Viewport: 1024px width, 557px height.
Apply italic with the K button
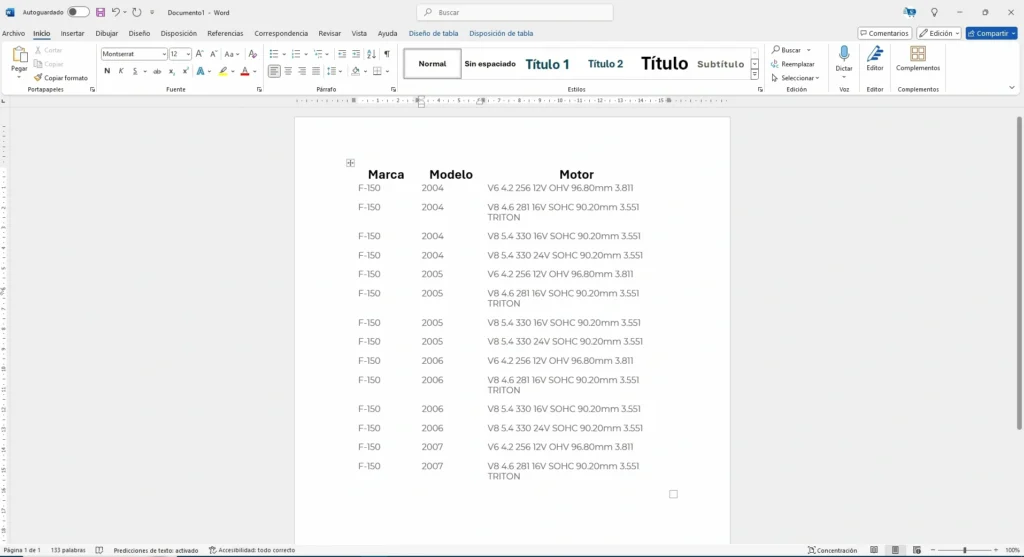121,71
